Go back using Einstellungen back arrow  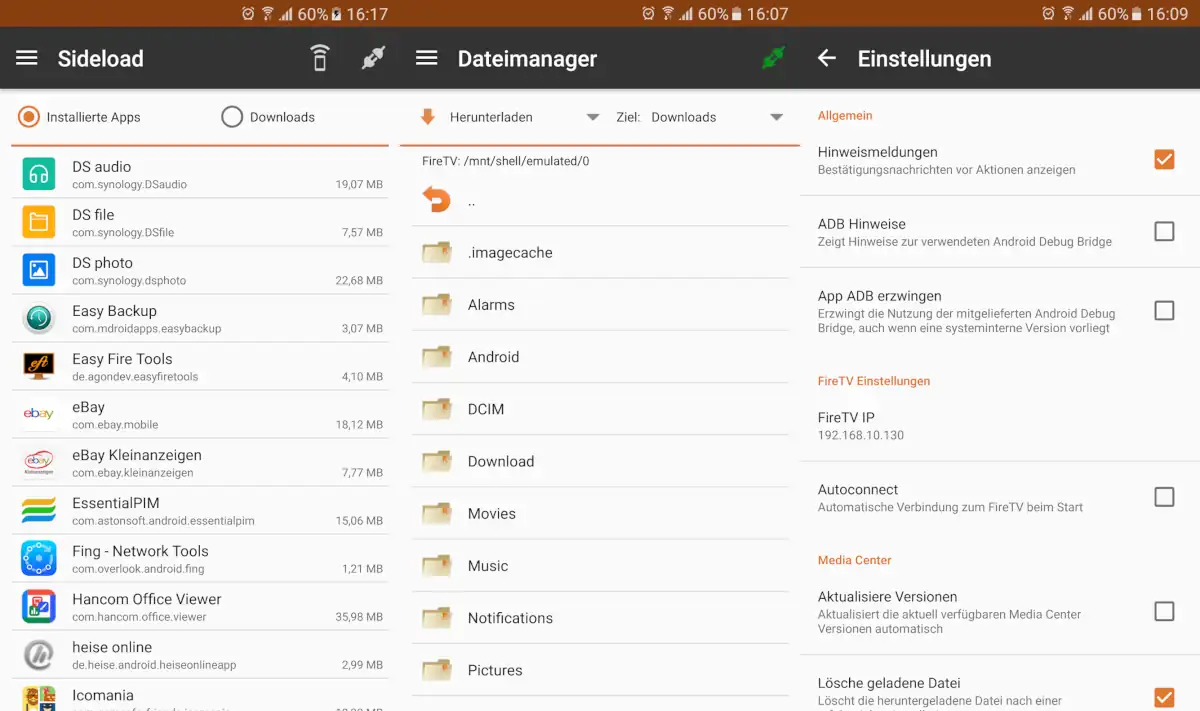(x=827, y=58)
